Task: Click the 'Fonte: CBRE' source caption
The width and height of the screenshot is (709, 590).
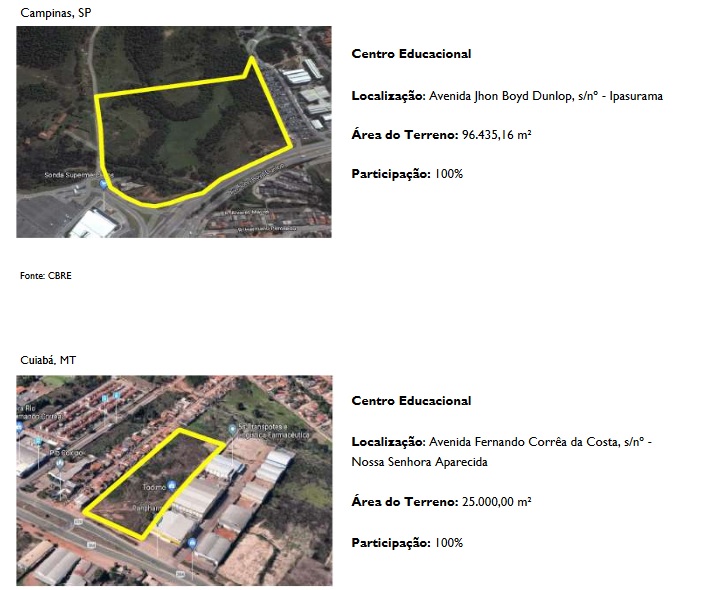Action: (x=46, y=275)
